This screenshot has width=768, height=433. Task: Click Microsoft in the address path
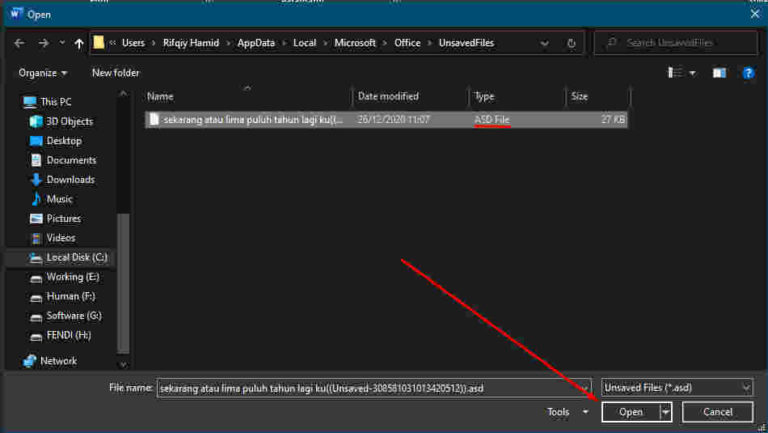pyautogui.click(x=355, y=43)
